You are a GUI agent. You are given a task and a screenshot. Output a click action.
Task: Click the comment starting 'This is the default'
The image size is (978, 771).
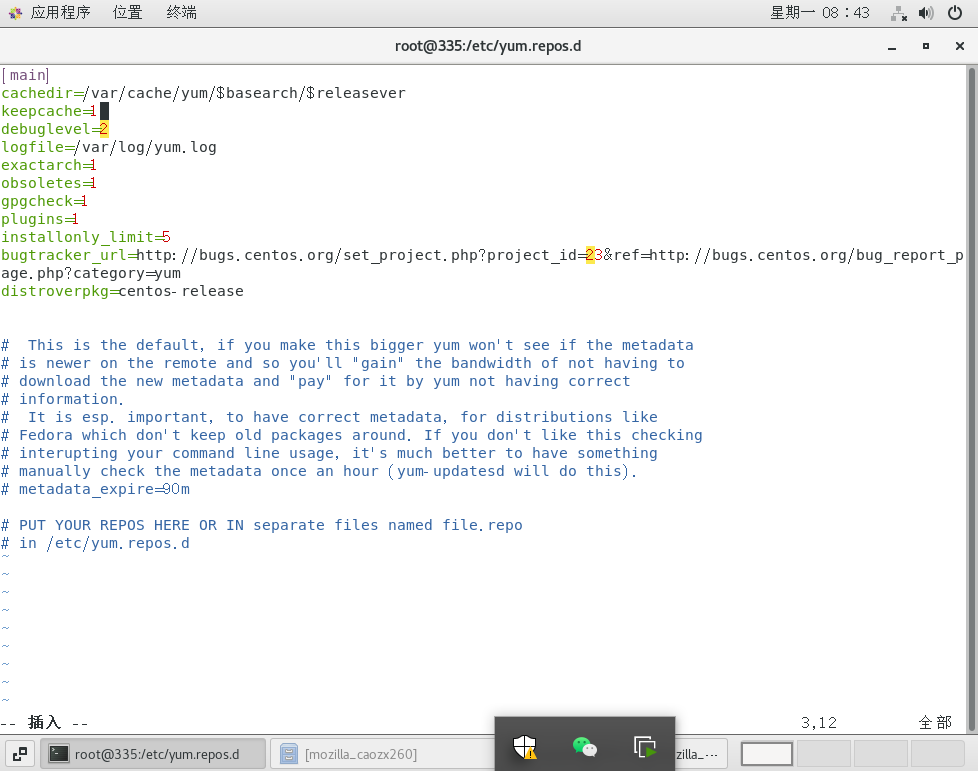tap(347, 346)
